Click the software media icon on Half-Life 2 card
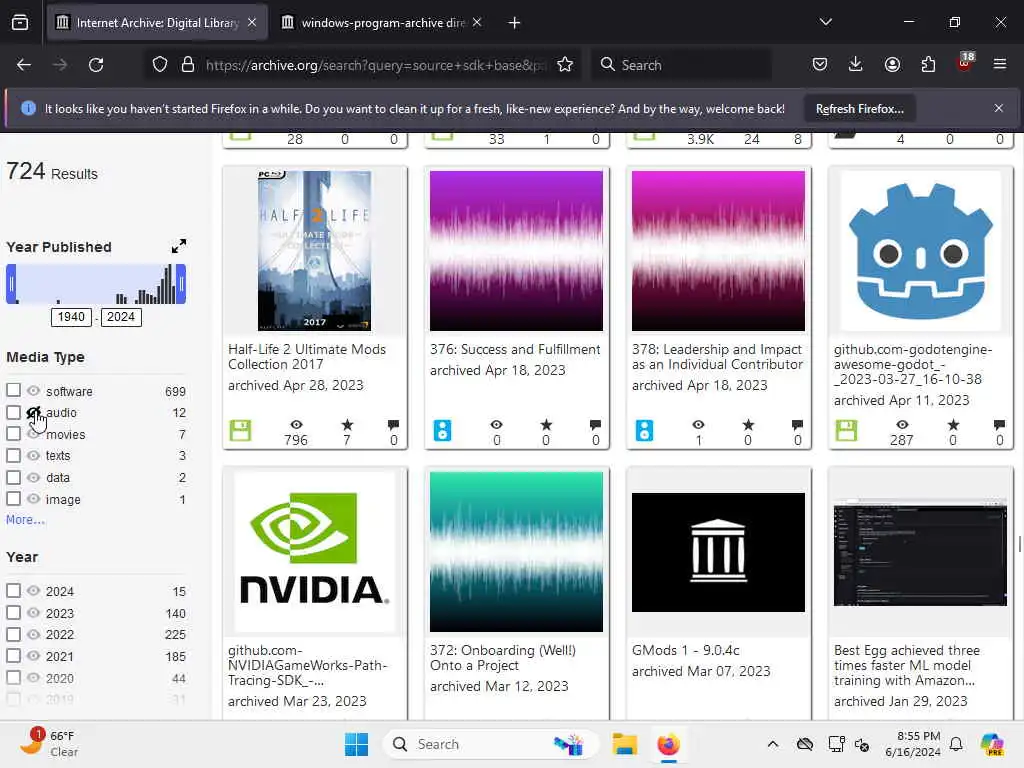Viewport: 1024px width, 768px height. point(240,430)
